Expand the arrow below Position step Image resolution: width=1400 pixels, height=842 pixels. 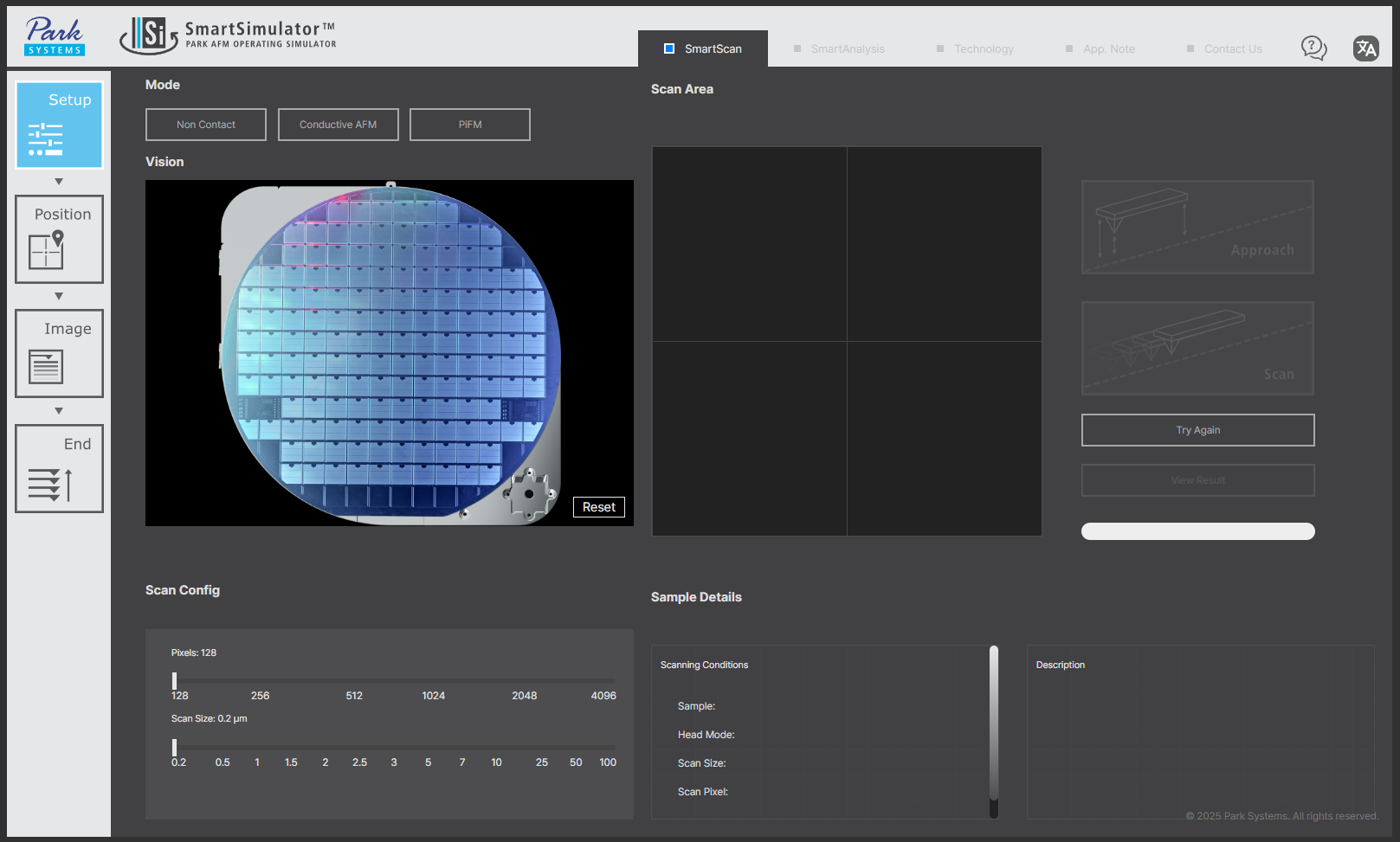pyautogui.click(x=59, y=295)
